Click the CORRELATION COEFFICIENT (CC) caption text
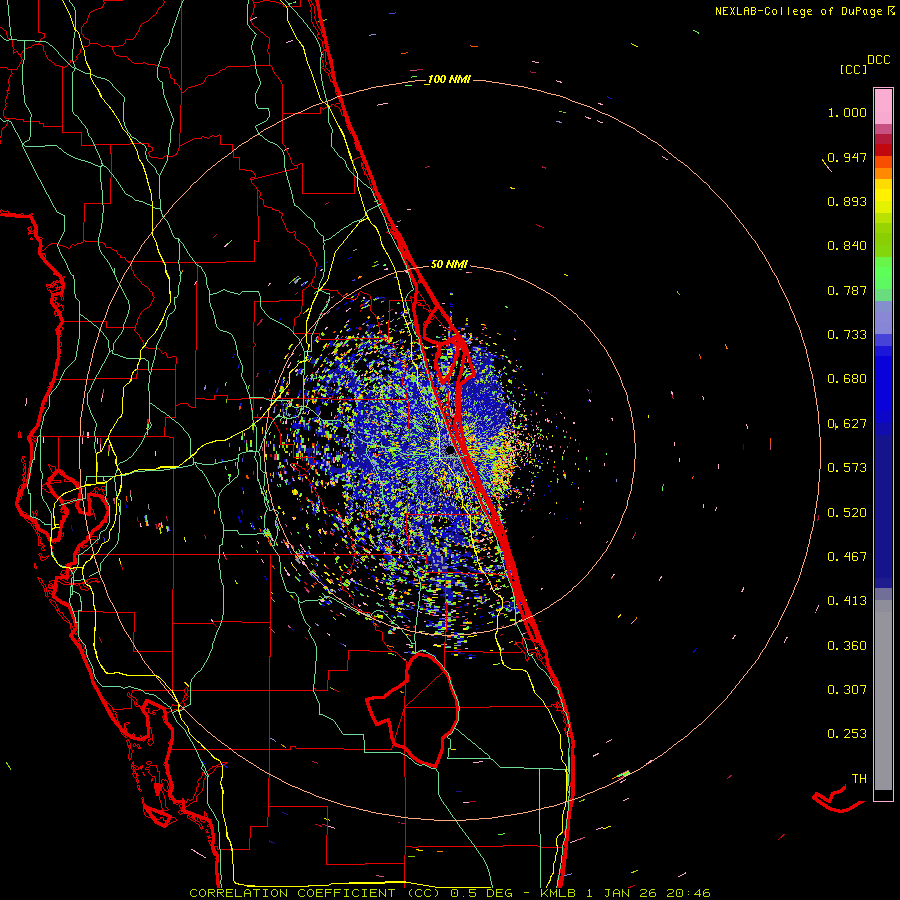Screen dimensions: 900x900 pyautogui.click(x=317, y=893)
